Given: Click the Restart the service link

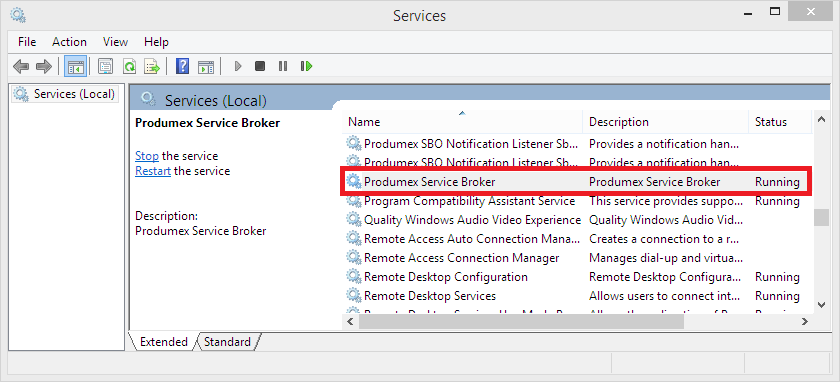Looking at the screenshot, I should [x=153, y=171].
